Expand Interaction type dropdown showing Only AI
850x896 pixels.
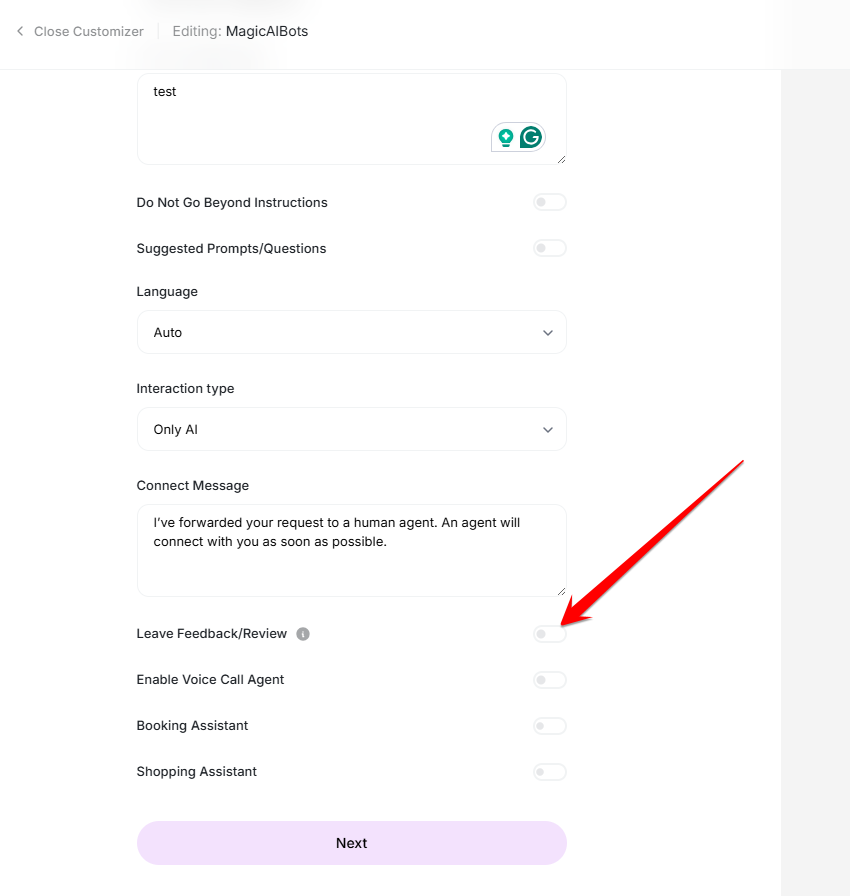(x=351, y=430)
